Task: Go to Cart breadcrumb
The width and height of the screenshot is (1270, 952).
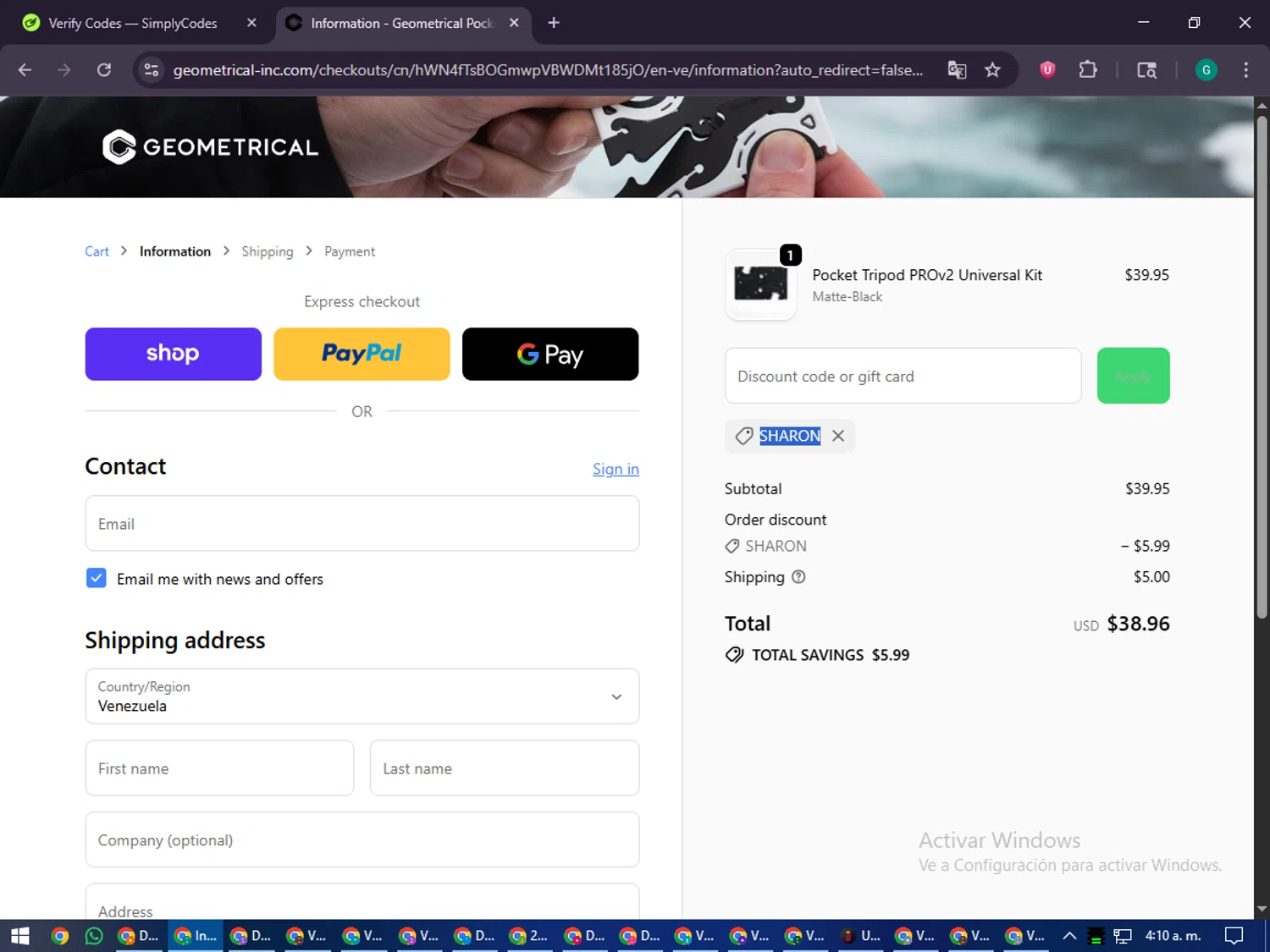Action: pos(97,251)
